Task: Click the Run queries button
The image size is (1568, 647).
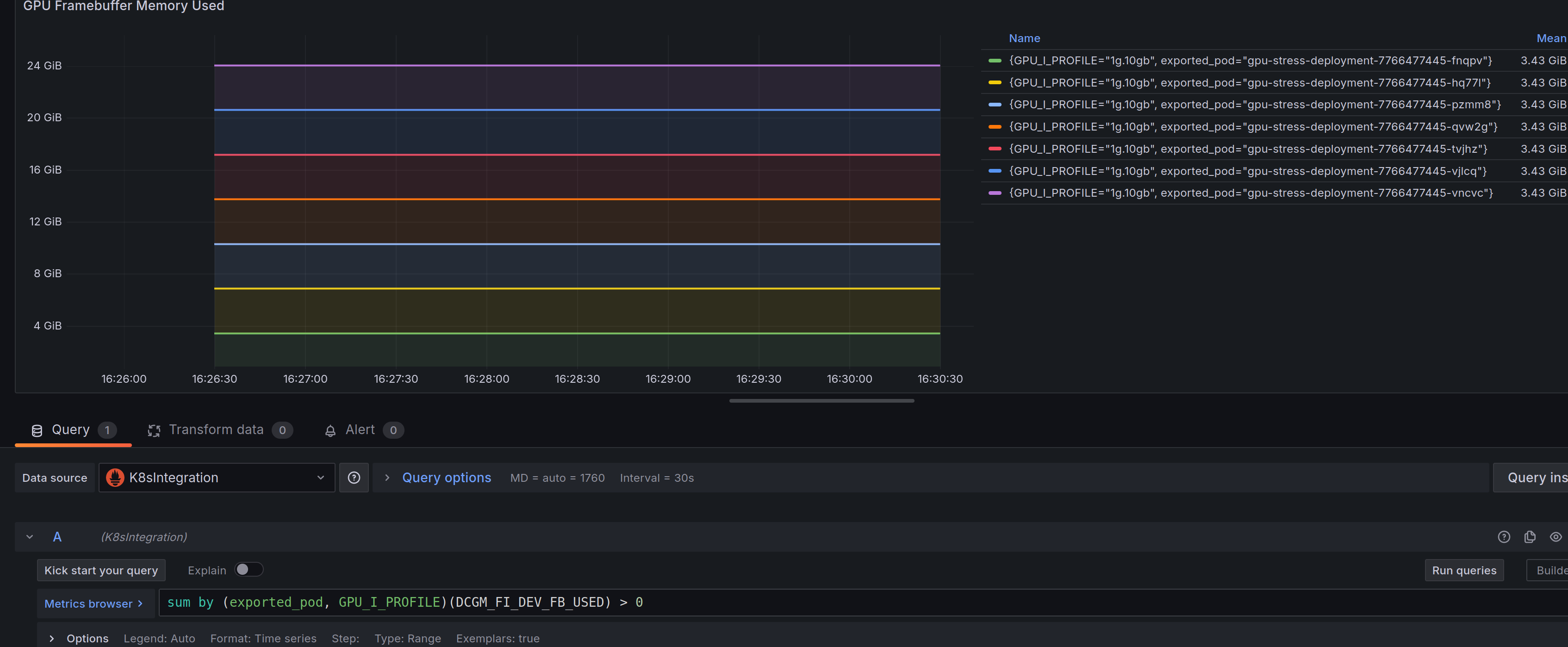Action: click(x=1464, y=570)
